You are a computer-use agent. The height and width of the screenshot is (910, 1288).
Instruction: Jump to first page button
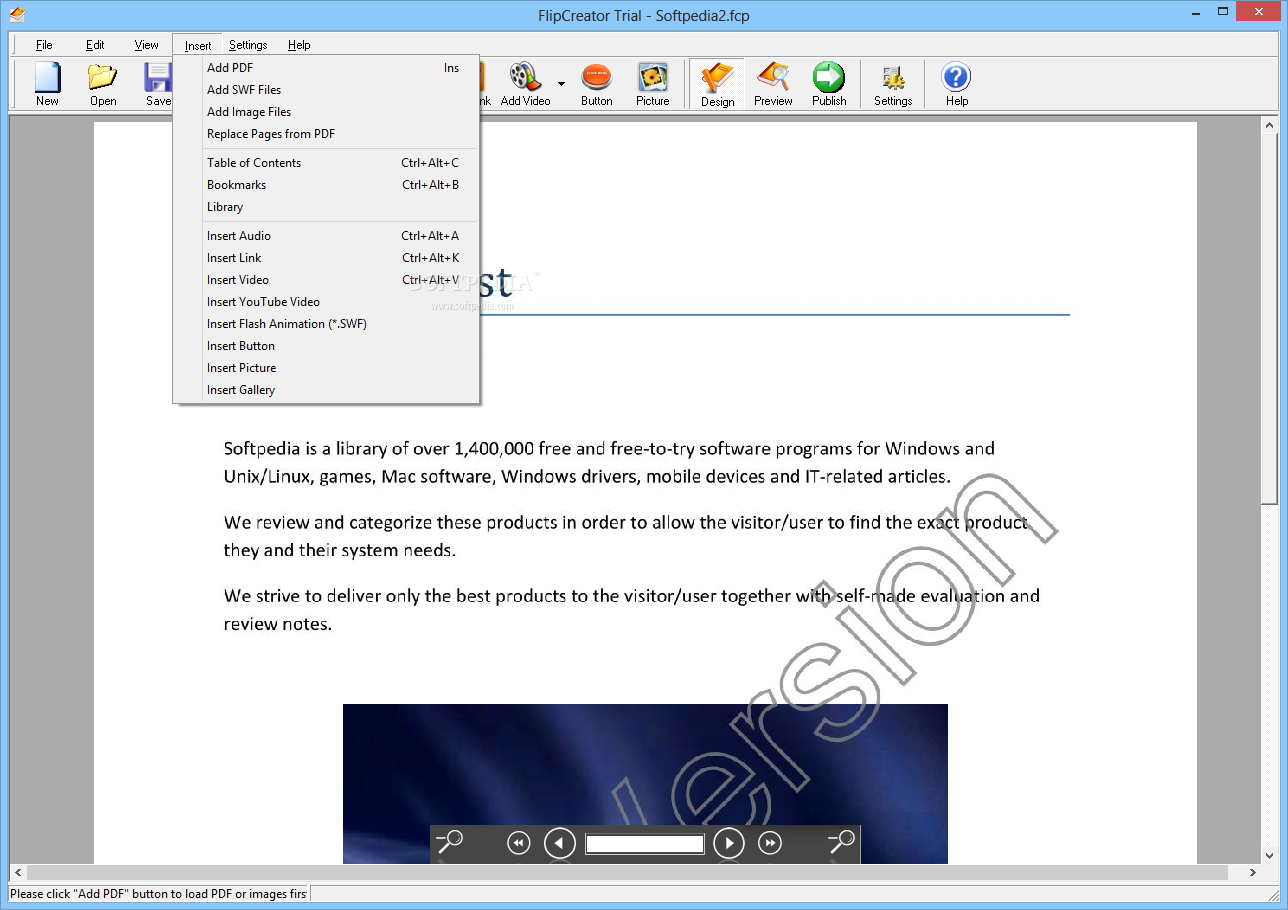pos(518,844)
